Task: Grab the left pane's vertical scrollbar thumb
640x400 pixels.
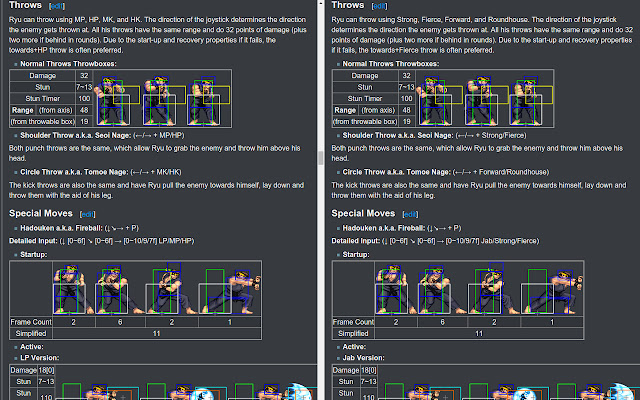Action: (x=321, y=158)
